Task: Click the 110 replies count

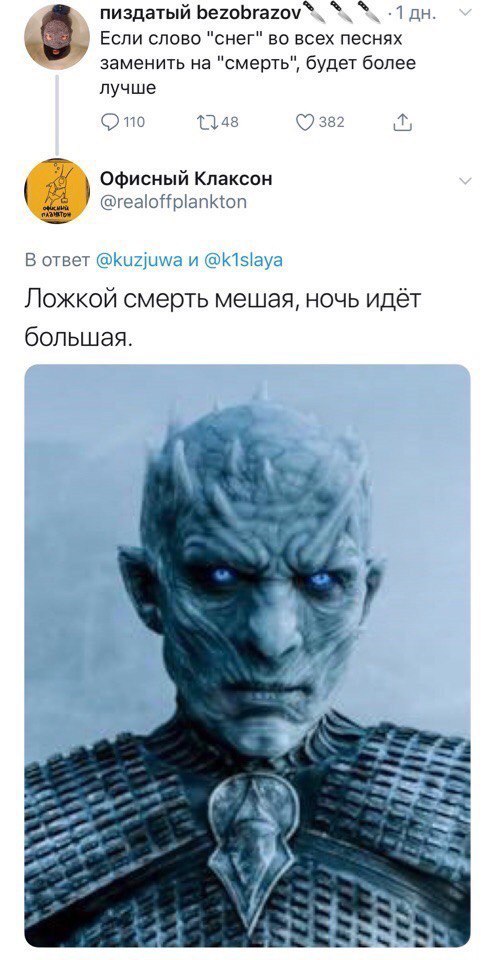Action: (x=134, y=122)
